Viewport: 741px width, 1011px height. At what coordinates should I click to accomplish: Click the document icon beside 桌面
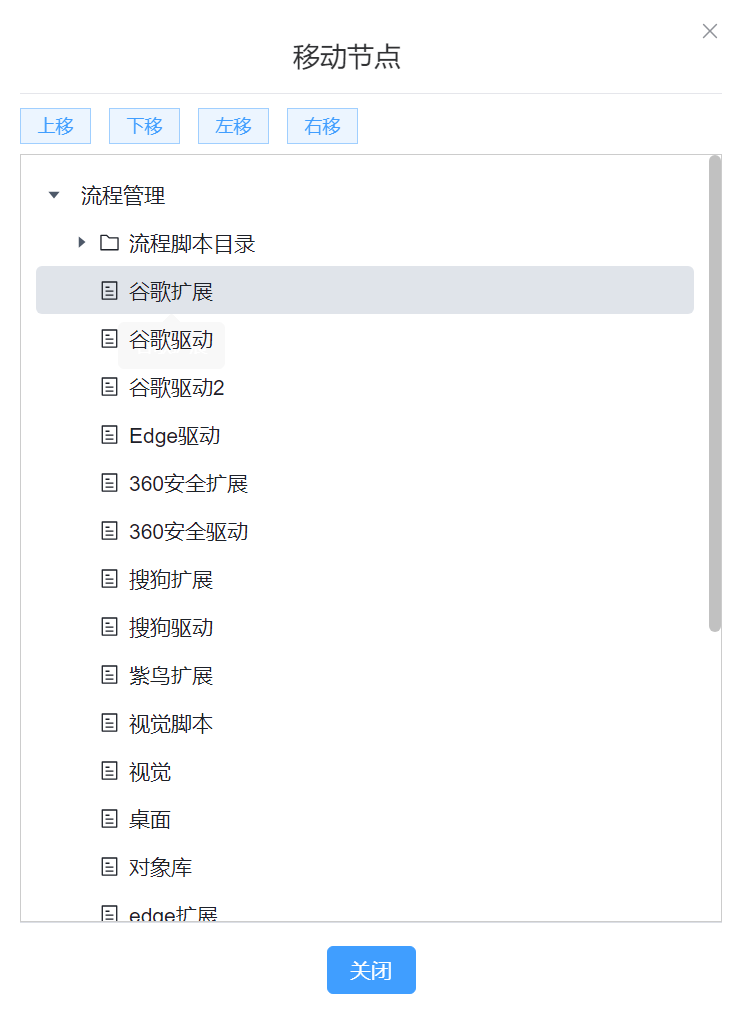click(110, 819)
